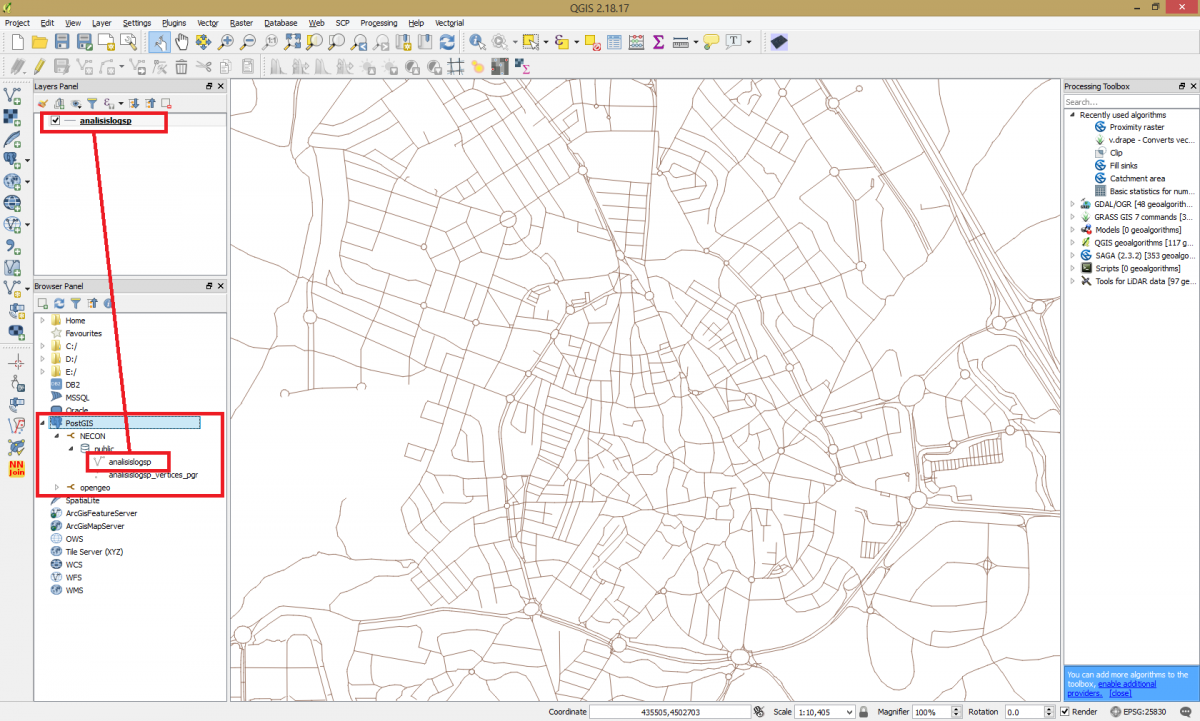The height and width of the screenshot is (721, 1200).
Task: Select the Identify Features tool
Action: 477,42
